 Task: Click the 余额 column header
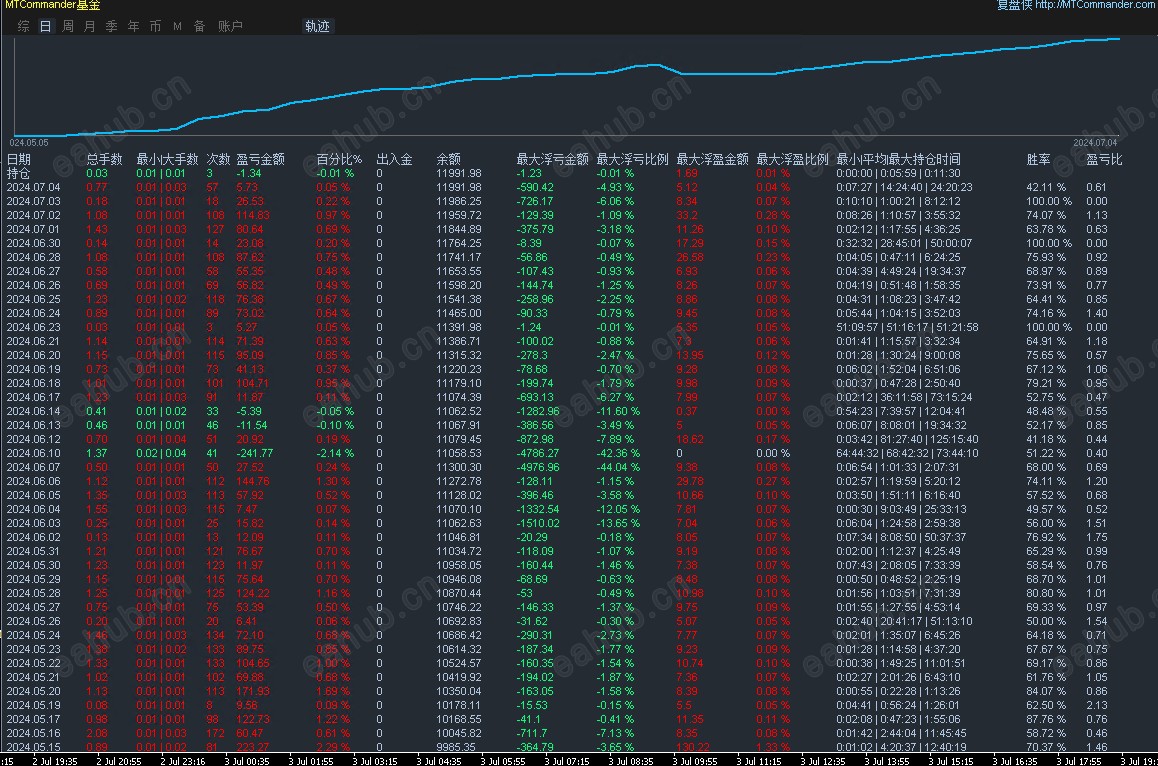click(448, 160)
